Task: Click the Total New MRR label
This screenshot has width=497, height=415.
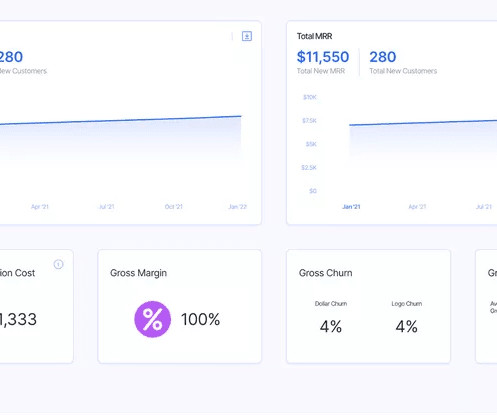Action: (321, 71)
